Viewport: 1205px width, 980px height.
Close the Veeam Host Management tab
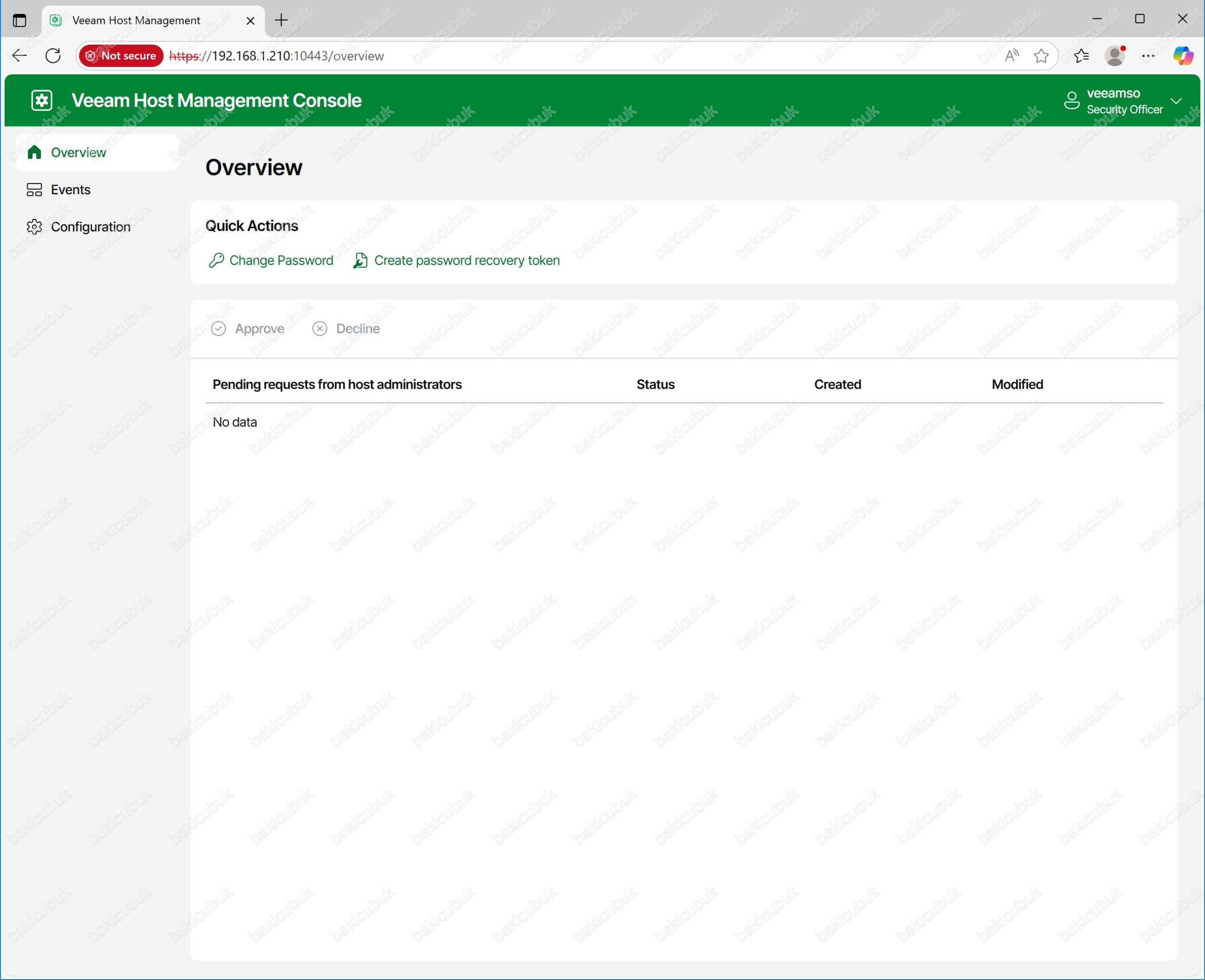click(x=251, y=20)
